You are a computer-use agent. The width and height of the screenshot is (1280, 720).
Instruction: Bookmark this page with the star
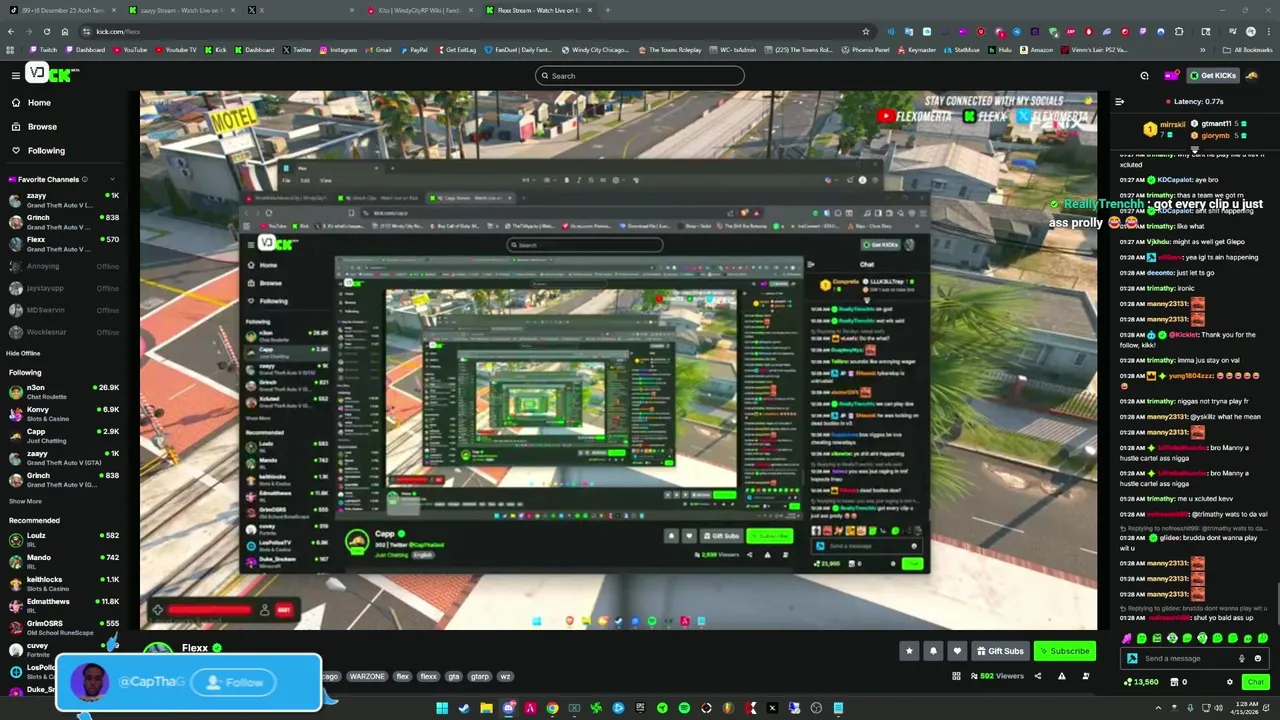click(865, 31)
